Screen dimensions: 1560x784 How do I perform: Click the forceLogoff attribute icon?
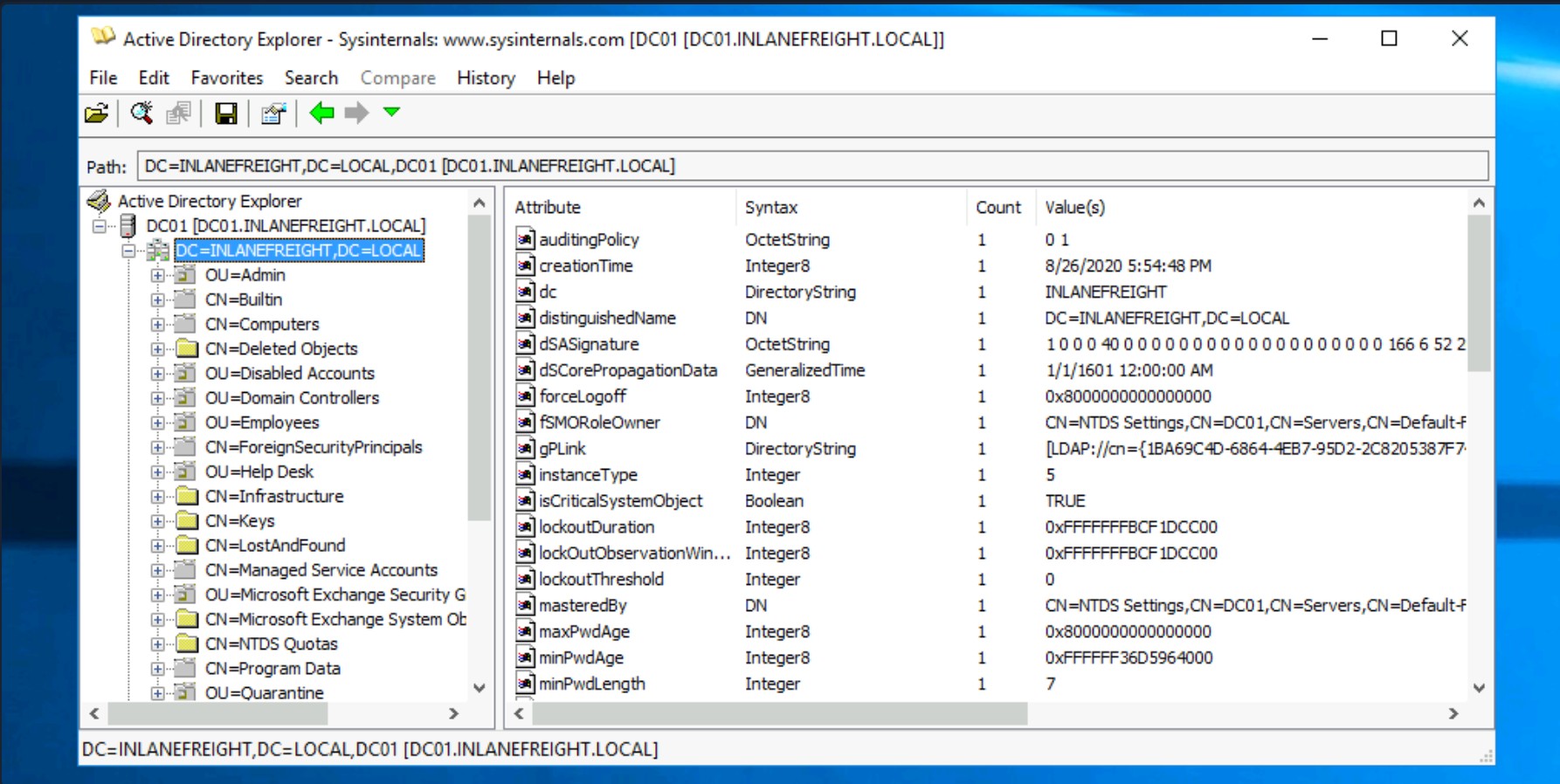pos(525,395)
